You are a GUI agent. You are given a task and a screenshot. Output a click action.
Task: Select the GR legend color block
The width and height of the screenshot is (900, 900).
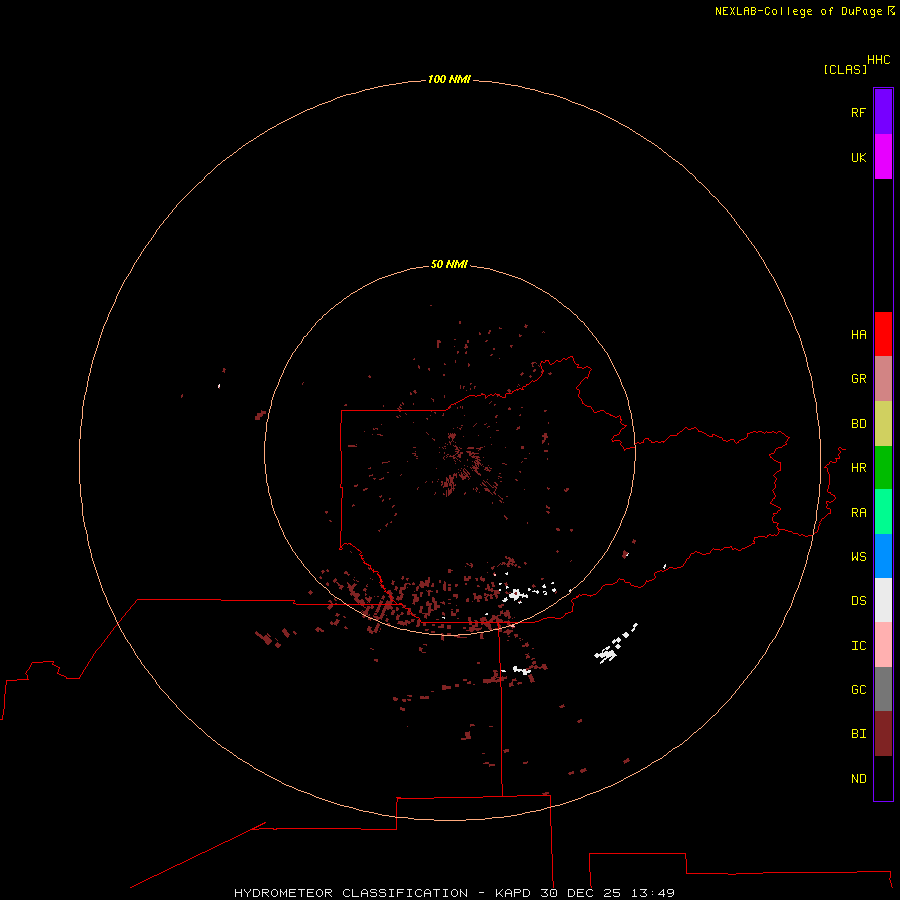[883, 379]
